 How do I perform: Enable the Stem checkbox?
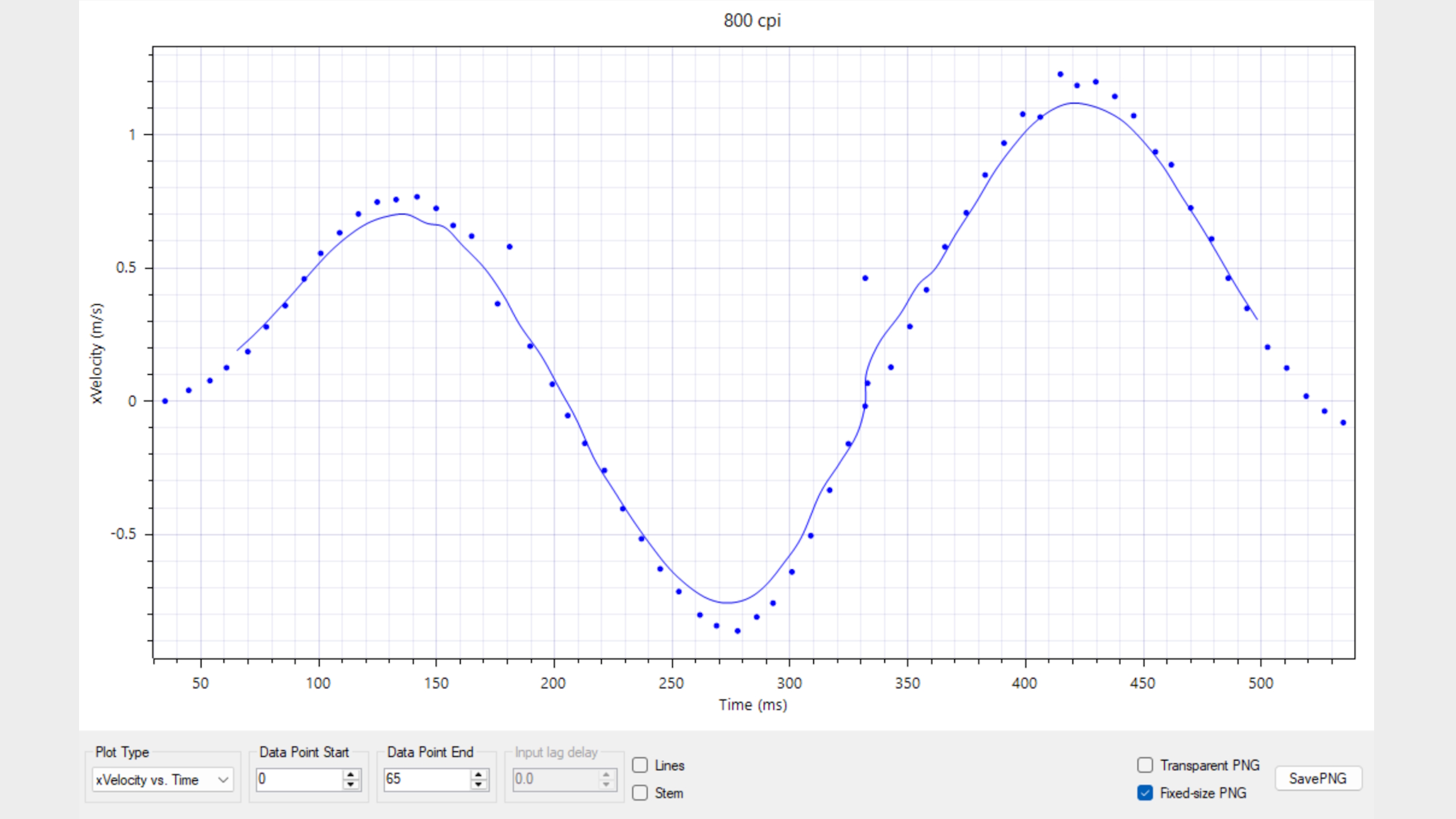coord(642,793)
